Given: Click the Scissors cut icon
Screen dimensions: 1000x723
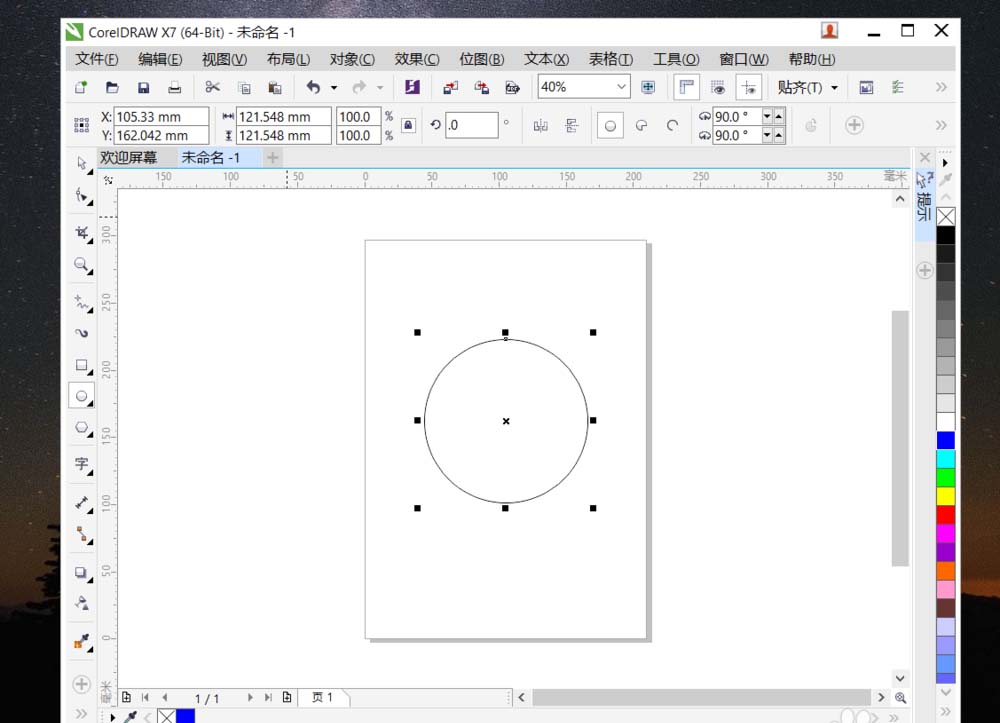Looking at the screenshot, I should click(x=212, y=88).
